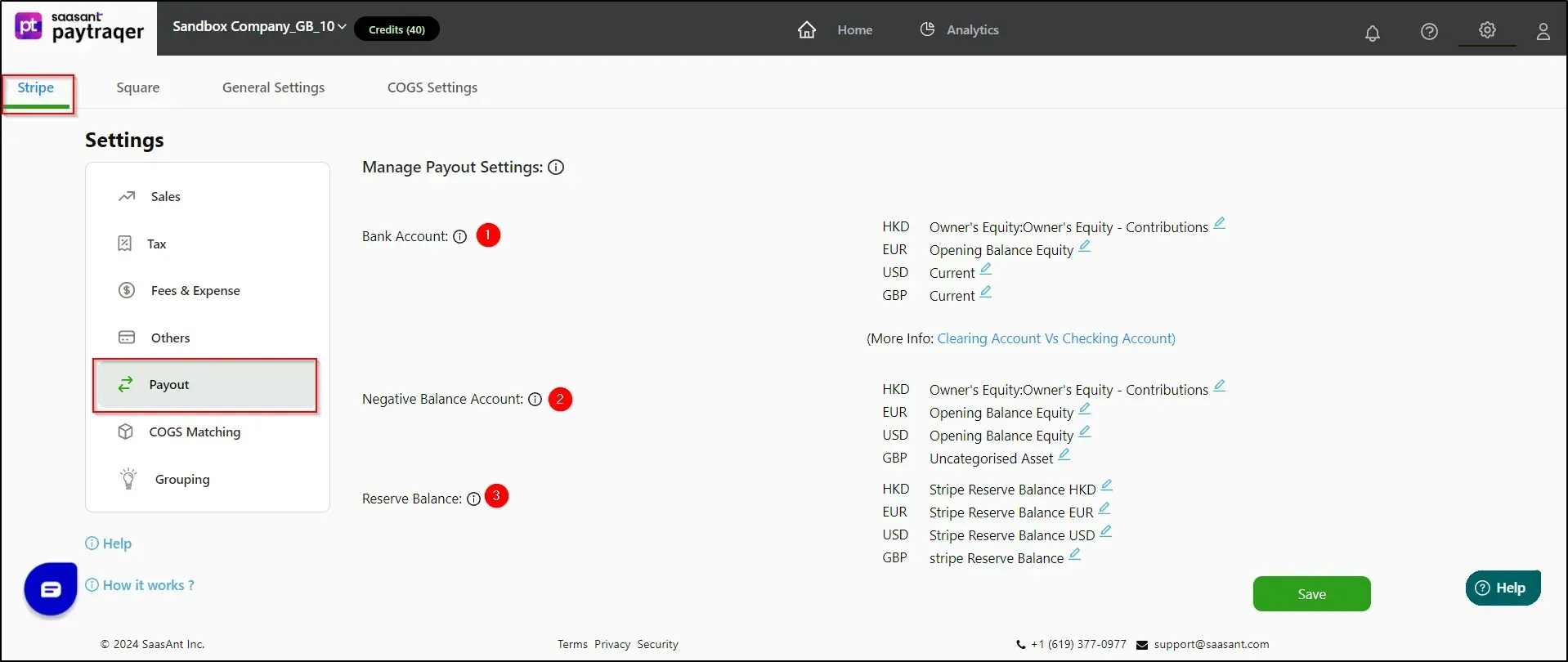
Task: Open the Privacy footer link
Action: point(612,644)
